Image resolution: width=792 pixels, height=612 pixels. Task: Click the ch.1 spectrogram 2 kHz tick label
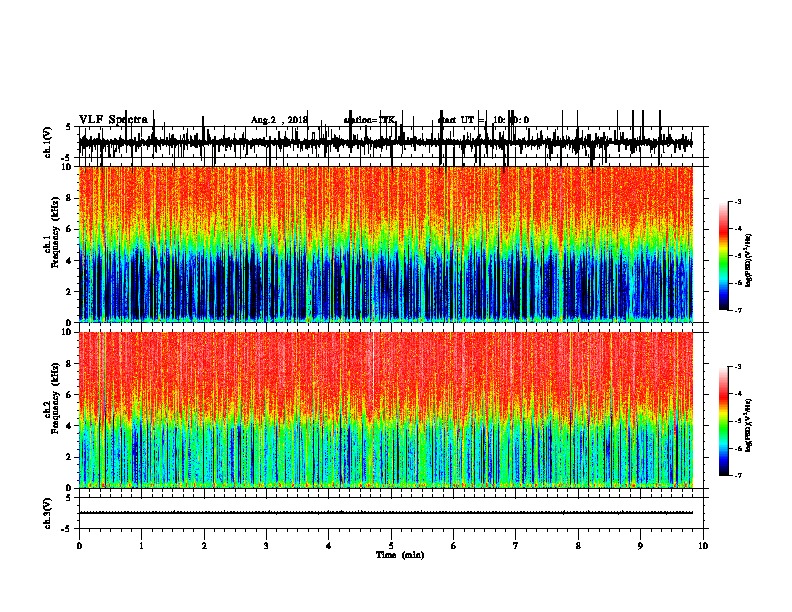point(70,291)
